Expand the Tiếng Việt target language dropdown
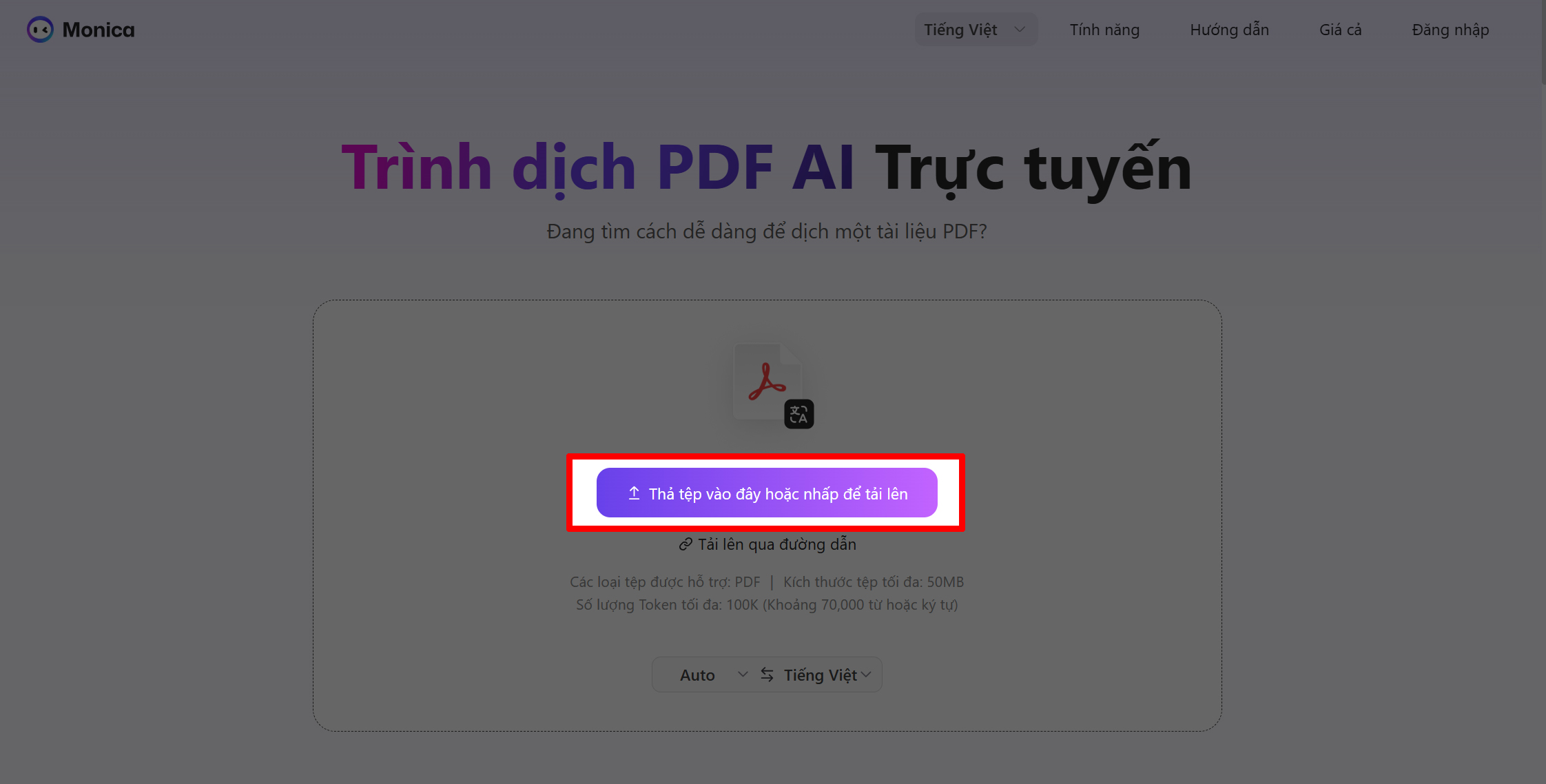Viewport: 1546px width, 784px height. click(827, 675)
